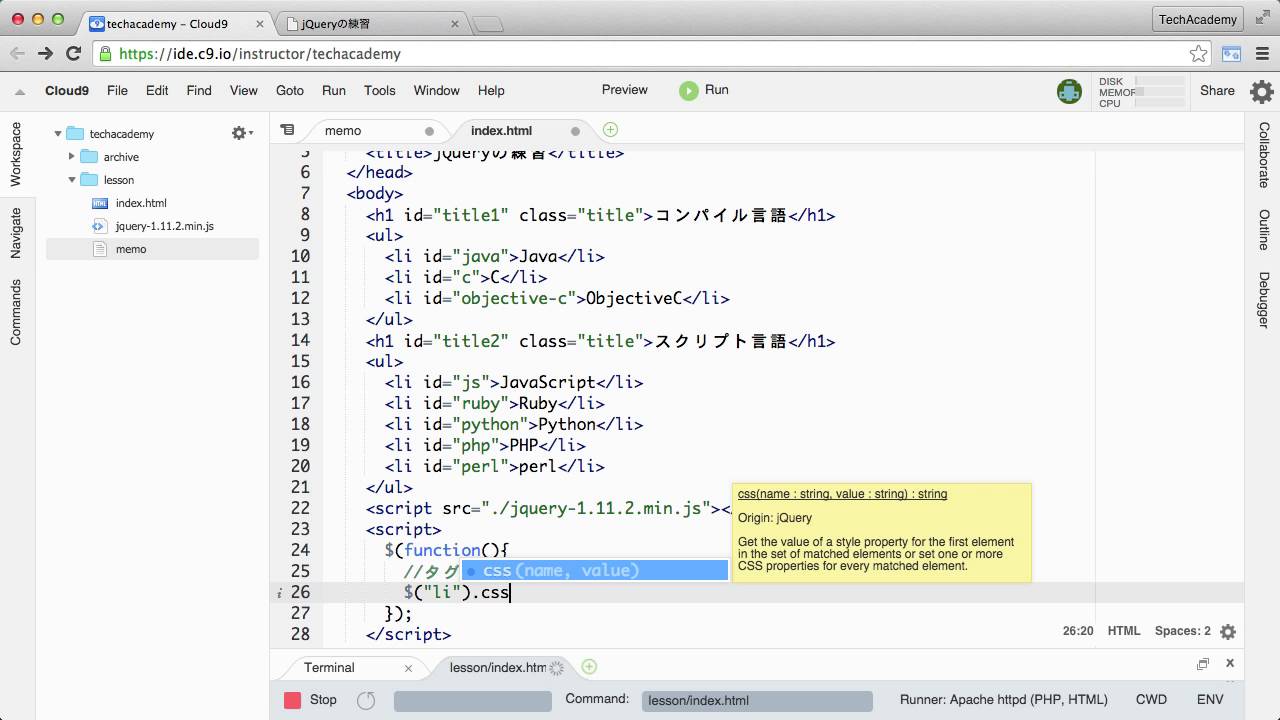Open the Commands side panel
The height and width of the screenshot is (720, 1280).
16,313
